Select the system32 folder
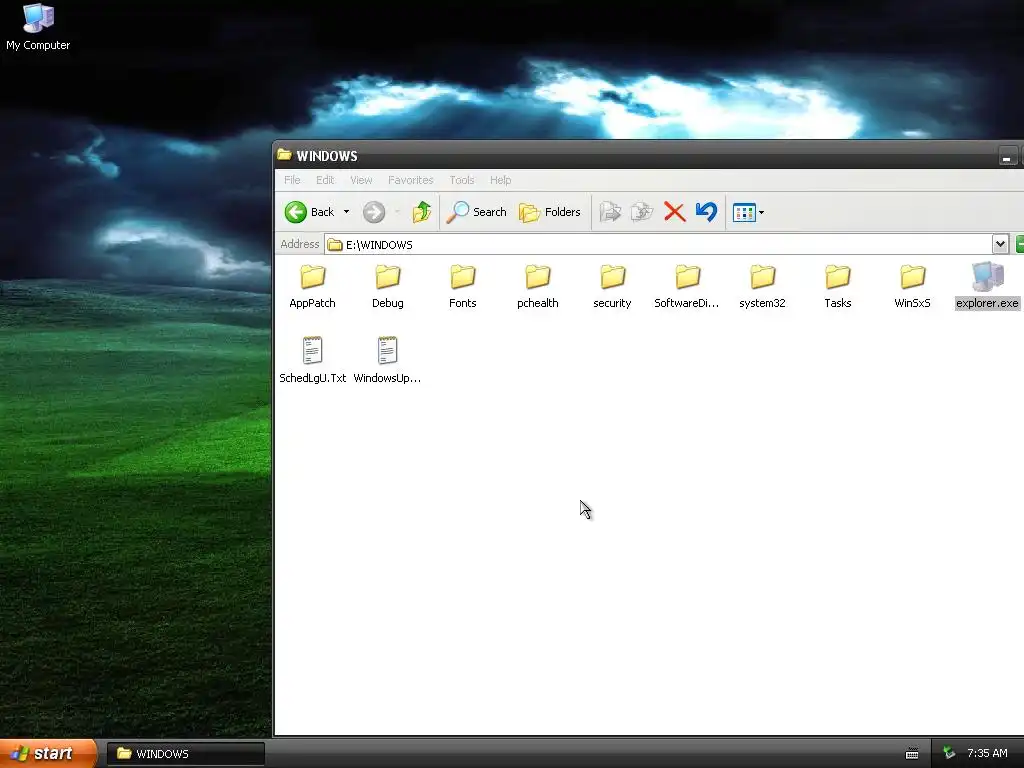Screen dimensions: 1024x768 tap(762, 287)
